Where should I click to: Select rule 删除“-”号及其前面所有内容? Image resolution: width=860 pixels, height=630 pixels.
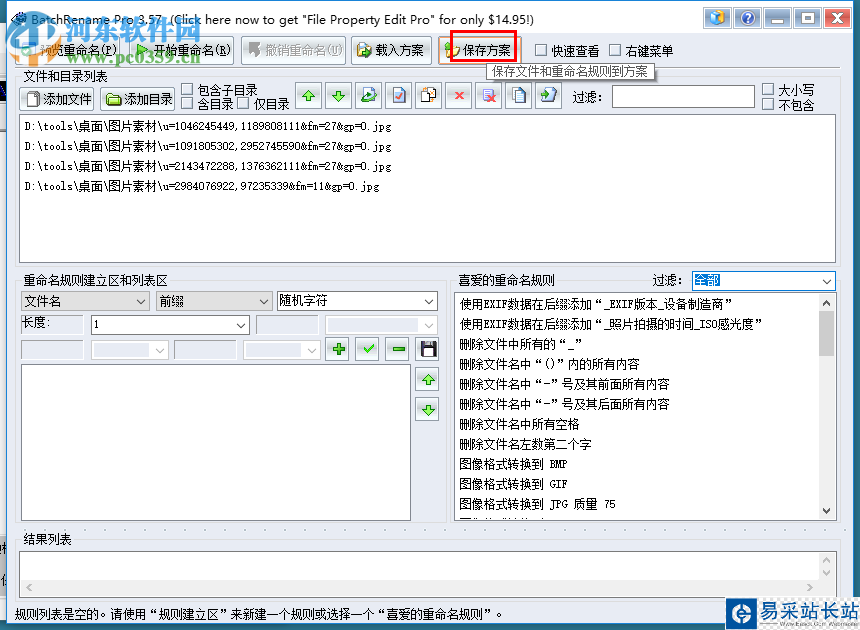tap(564, 384)
